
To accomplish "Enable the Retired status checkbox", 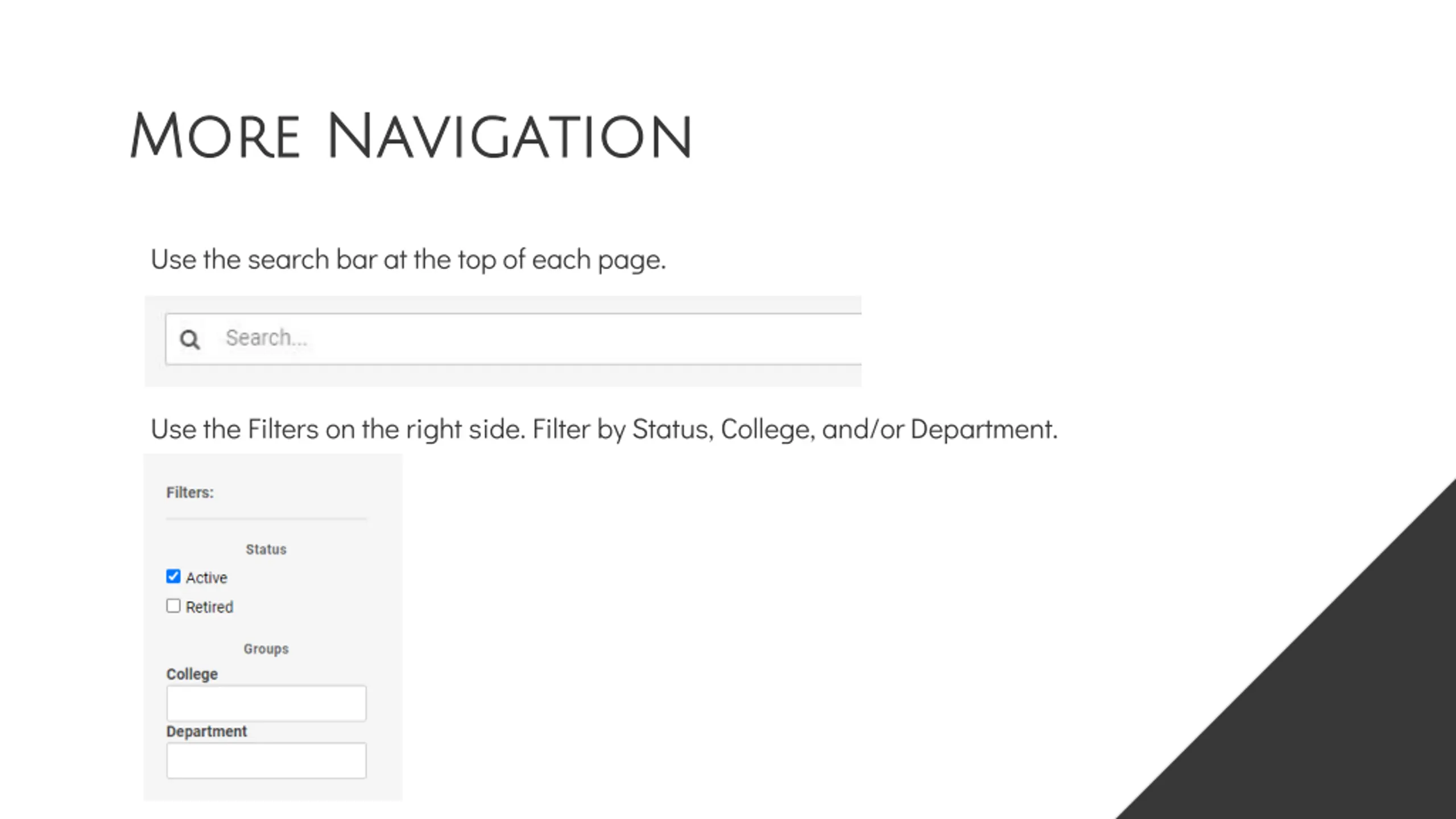I will pos(173,606).
